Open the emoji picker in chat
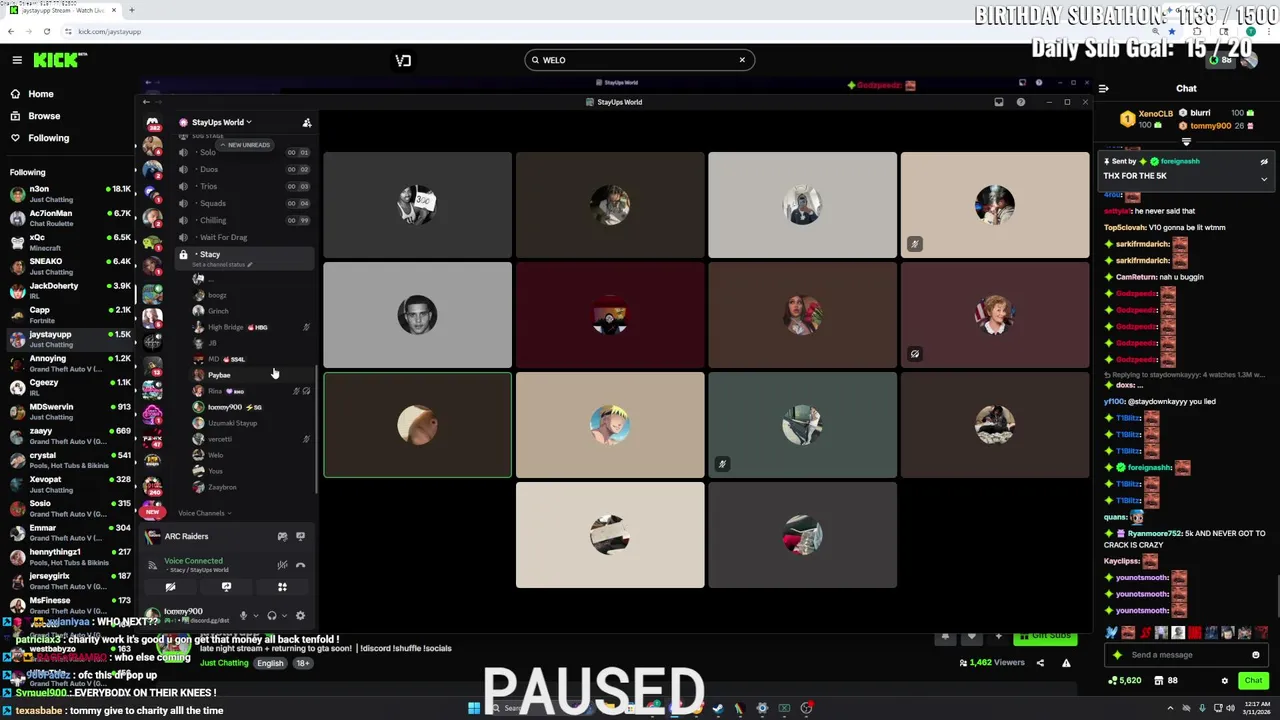1280x720 pixels. (x=1256, y=655)
